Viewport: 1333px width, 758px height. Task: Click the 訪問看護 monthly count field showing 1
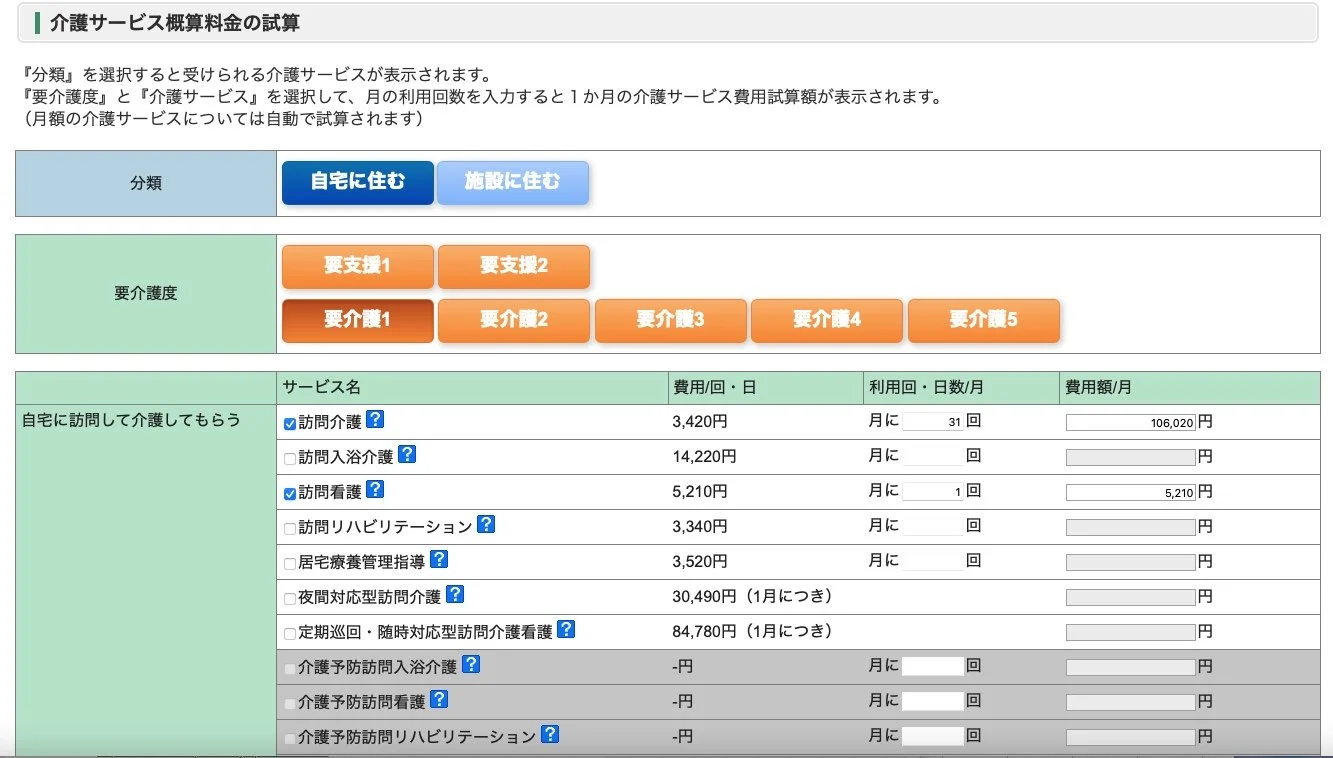click(x=933, y=492)
